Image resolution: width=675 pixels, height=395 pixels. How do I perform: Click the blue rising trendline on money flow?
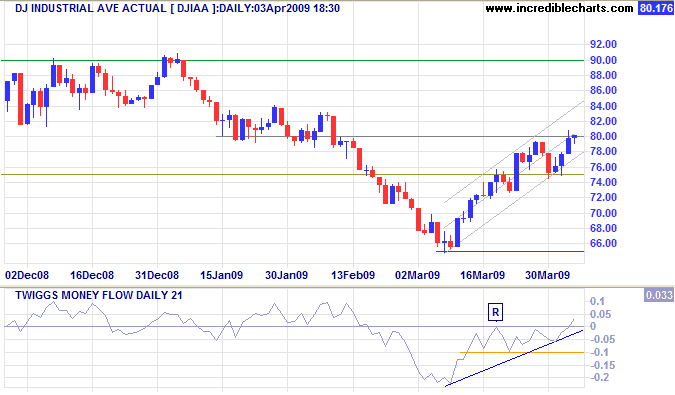tap(514, 358)
